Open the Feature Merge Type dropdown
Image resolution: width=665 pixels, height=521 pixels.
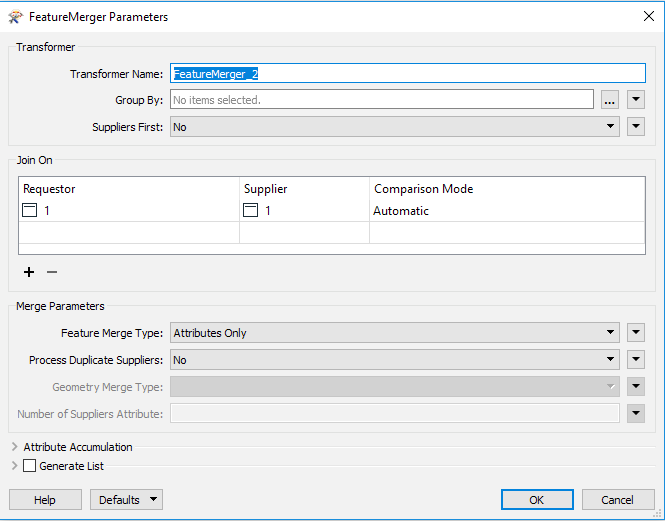394,333
